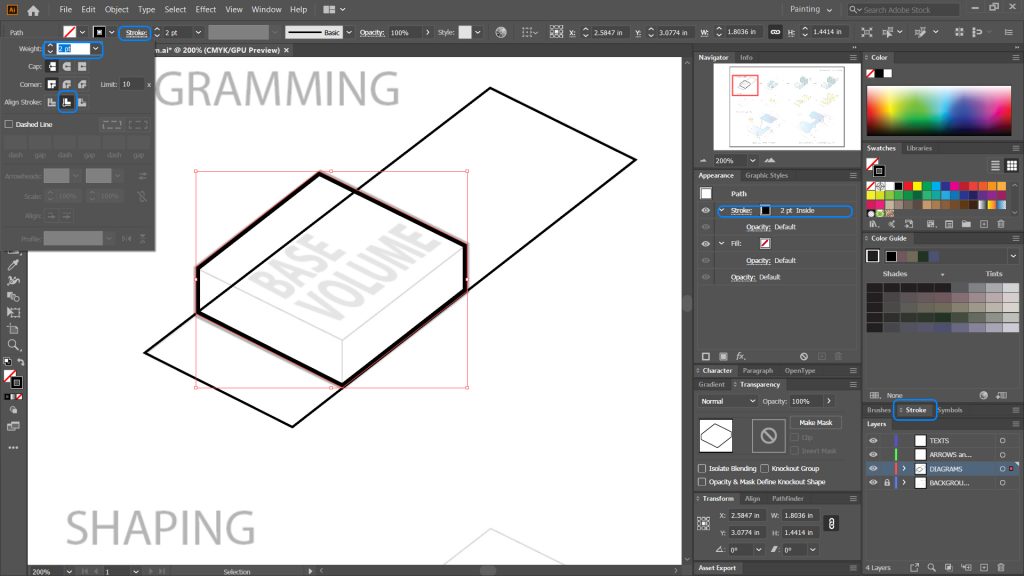Viewport: 1024px width, 576px height.
Task: Expand the DIAGRAMS layer contents
Action: tap(904, 467)
